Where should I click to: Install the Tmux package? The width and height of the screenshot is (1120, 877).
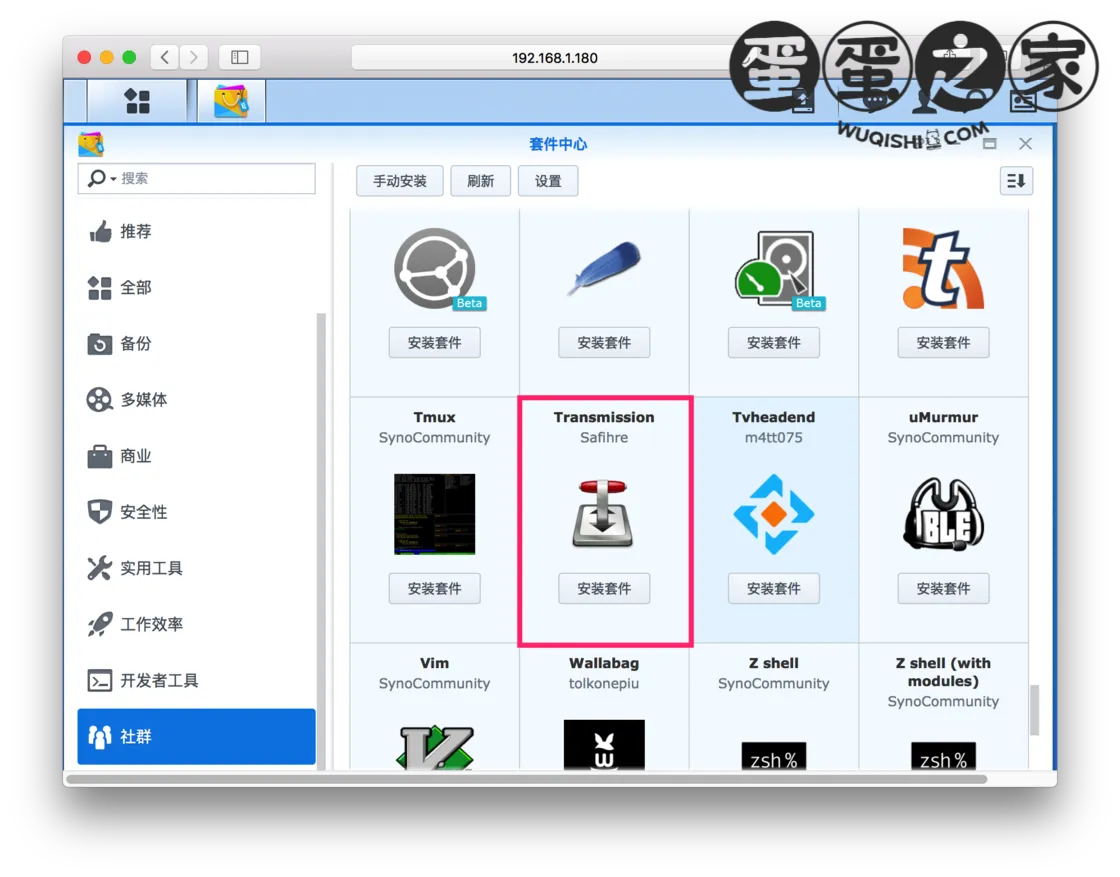click(x=434, y=588)
